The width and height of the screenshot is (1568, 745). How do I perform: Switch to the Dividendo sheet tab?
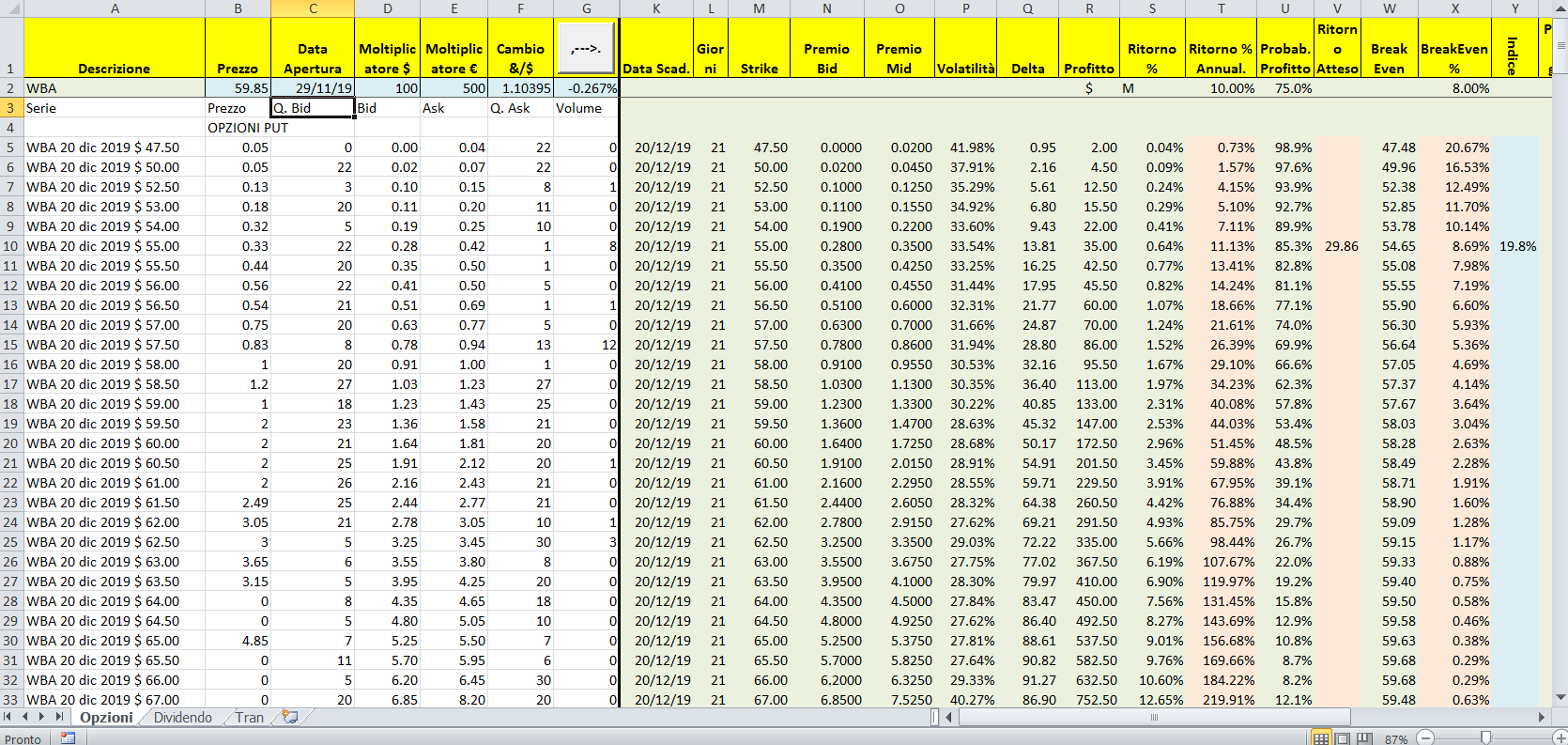(183, 717)
